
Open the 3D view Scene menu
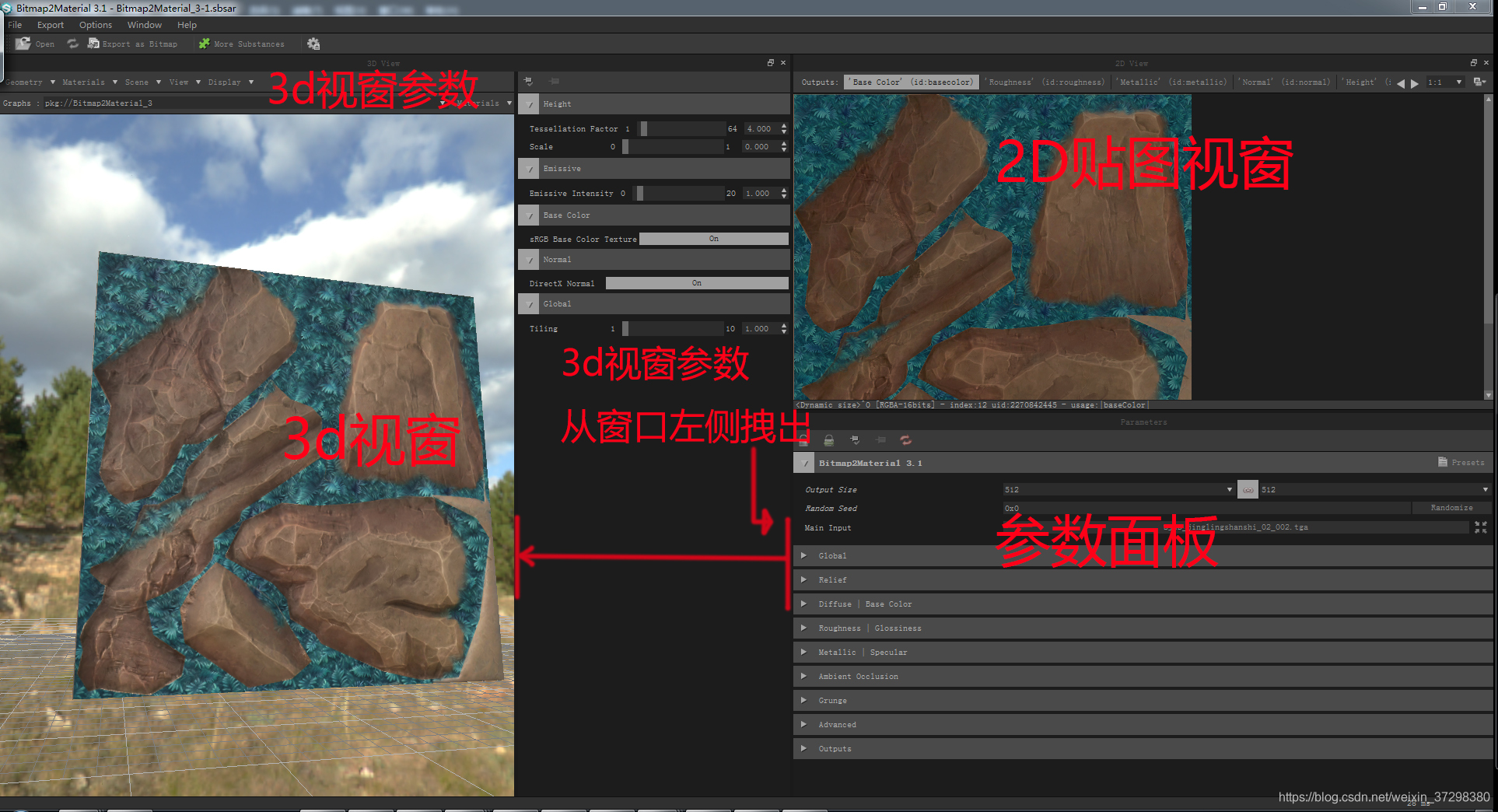(142, 82)
